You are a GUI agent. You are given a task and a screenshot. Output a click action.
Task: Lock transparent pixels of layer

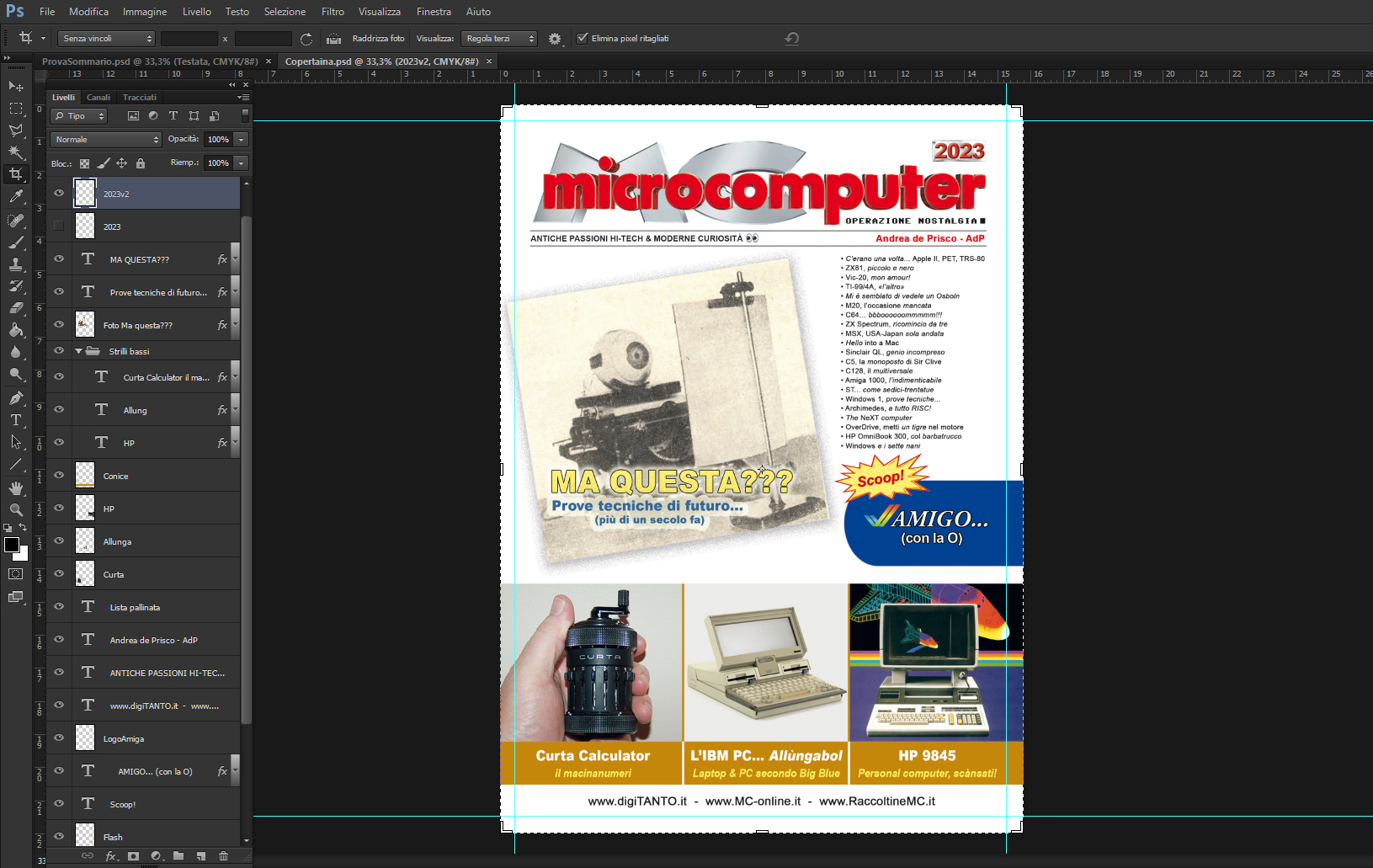click(x=84, y=163)
